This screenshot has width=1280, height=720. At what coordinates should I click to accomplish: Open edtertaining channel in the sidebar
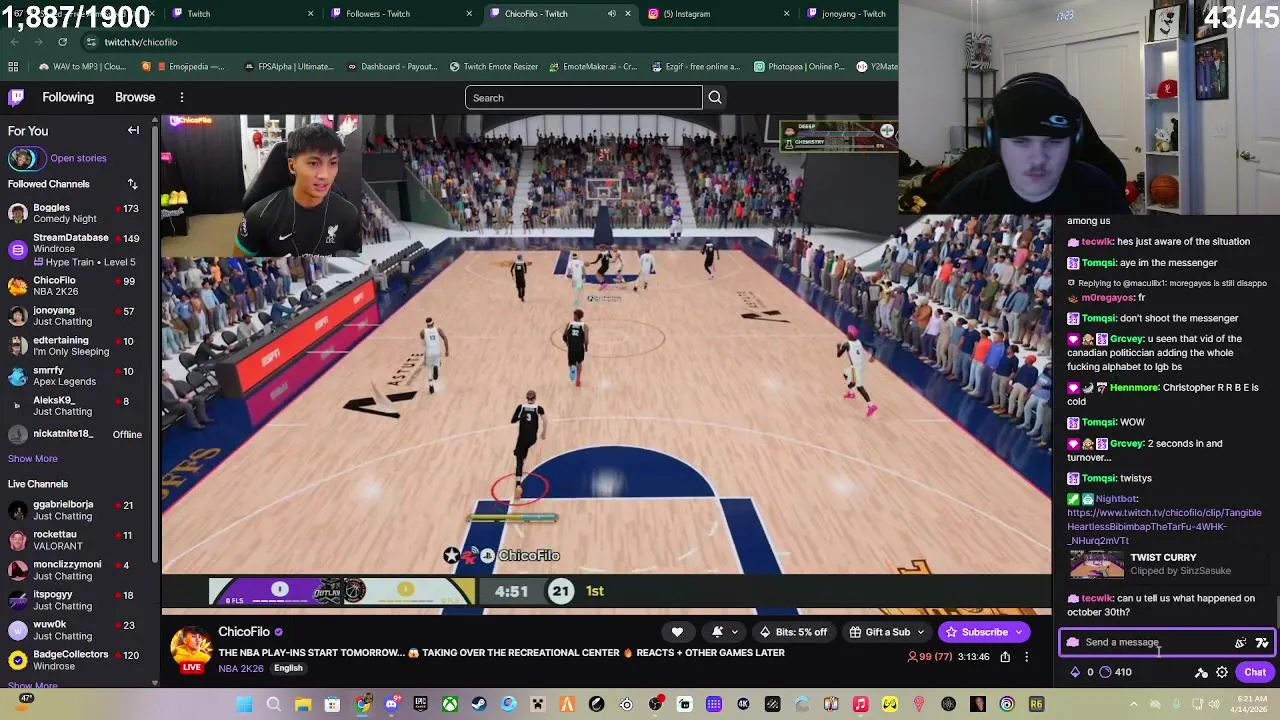tap(75, 346)
